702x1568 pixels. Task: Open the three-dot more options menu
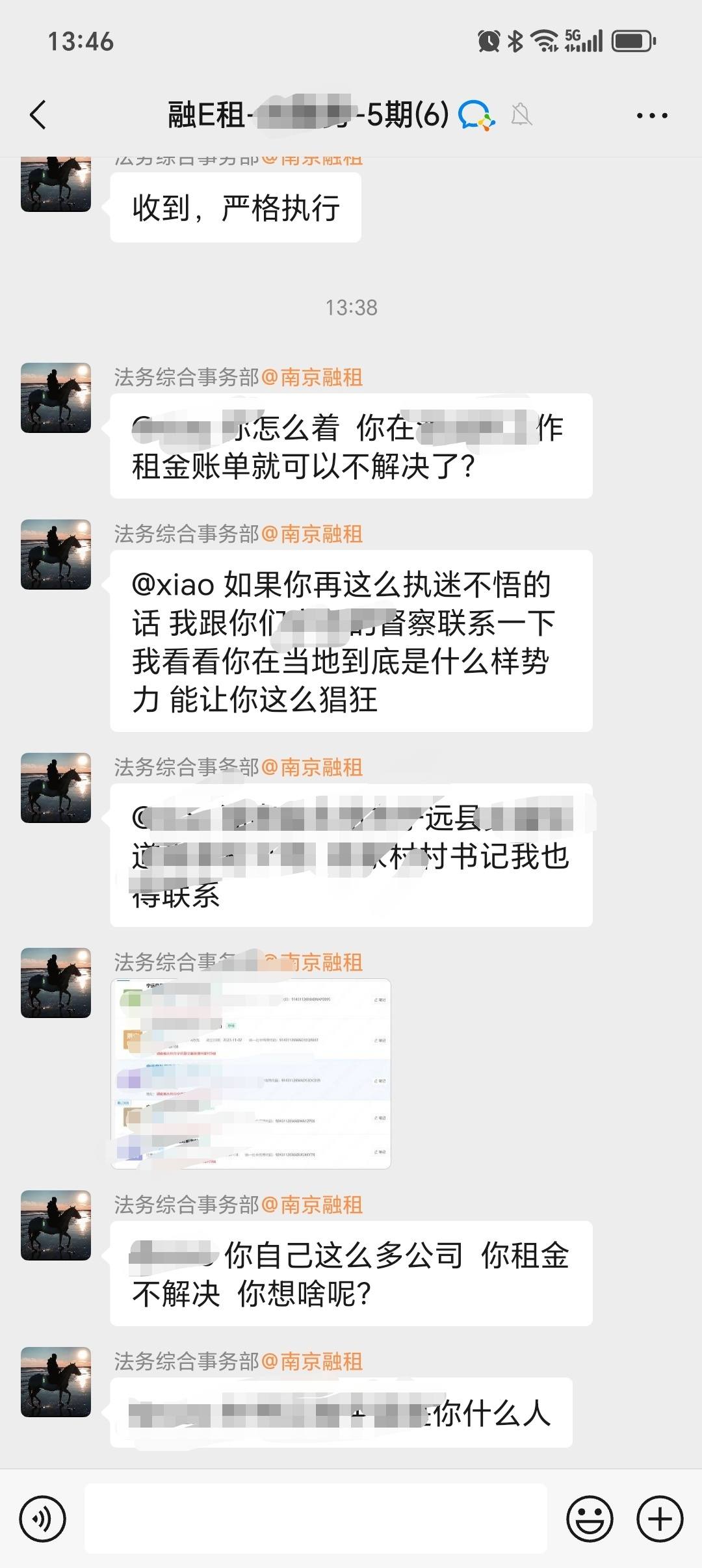(x=652, y=116)
